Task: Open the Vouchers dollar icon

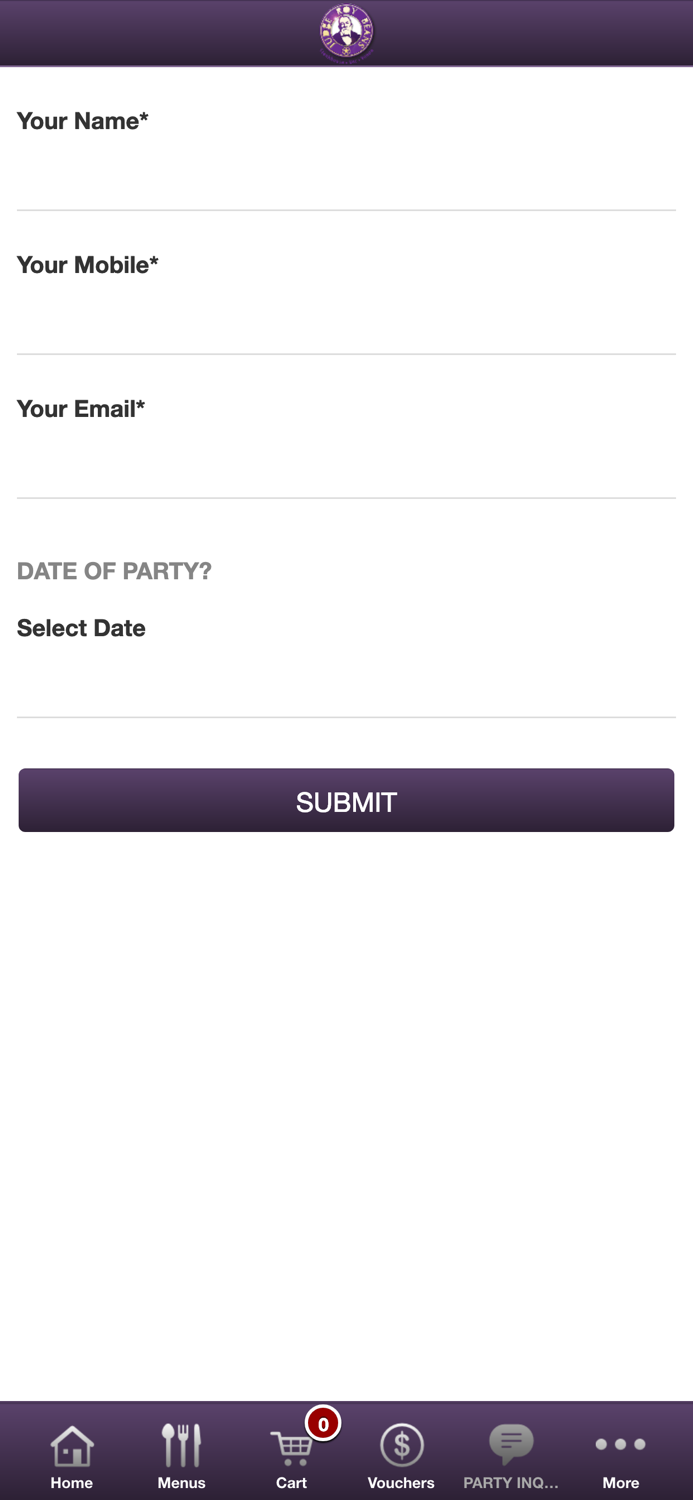Action: pyautogui.click(x=400, y=1442)
